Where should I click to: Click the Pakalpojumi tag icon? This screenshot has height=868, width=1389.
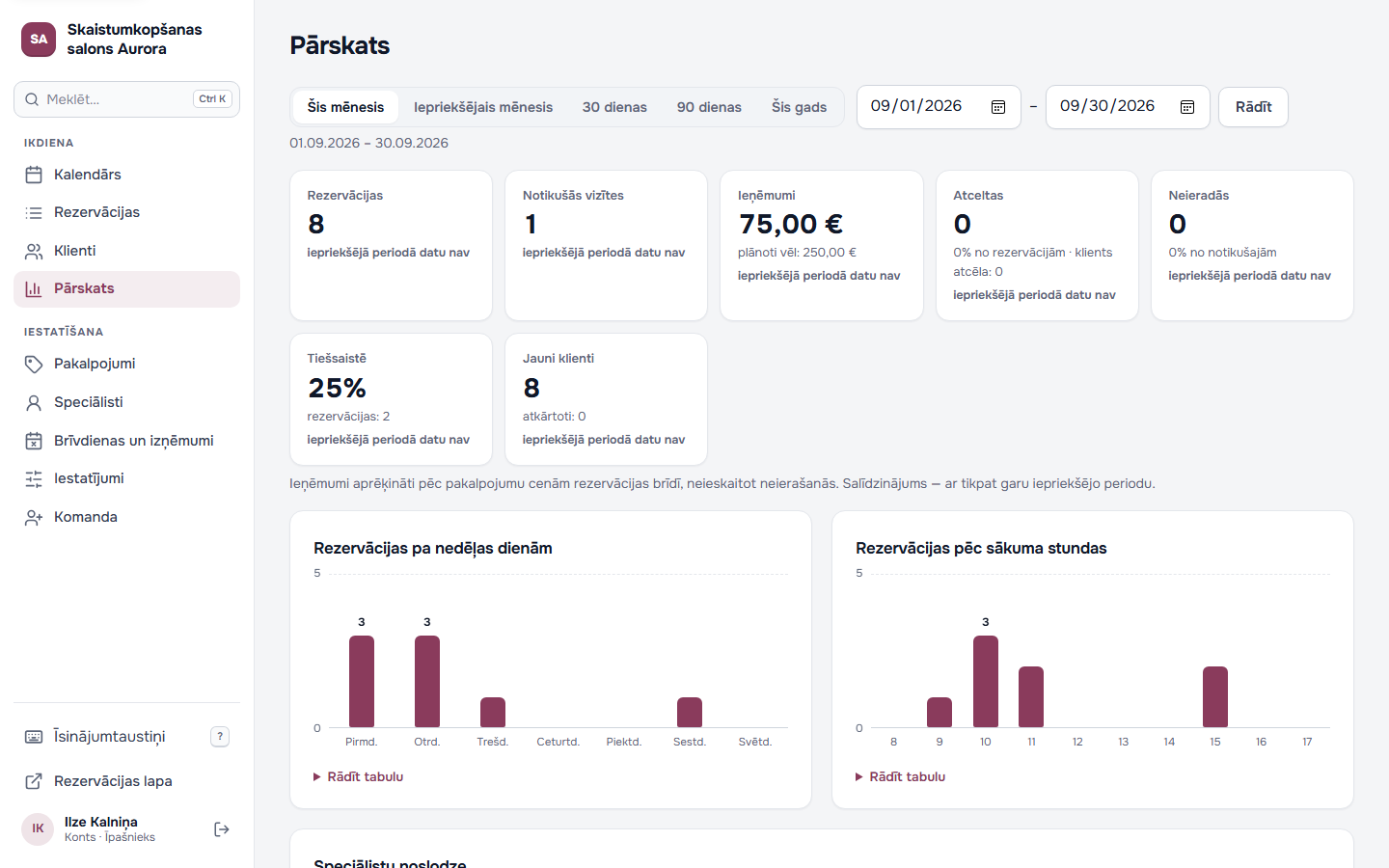click(34, 364)
